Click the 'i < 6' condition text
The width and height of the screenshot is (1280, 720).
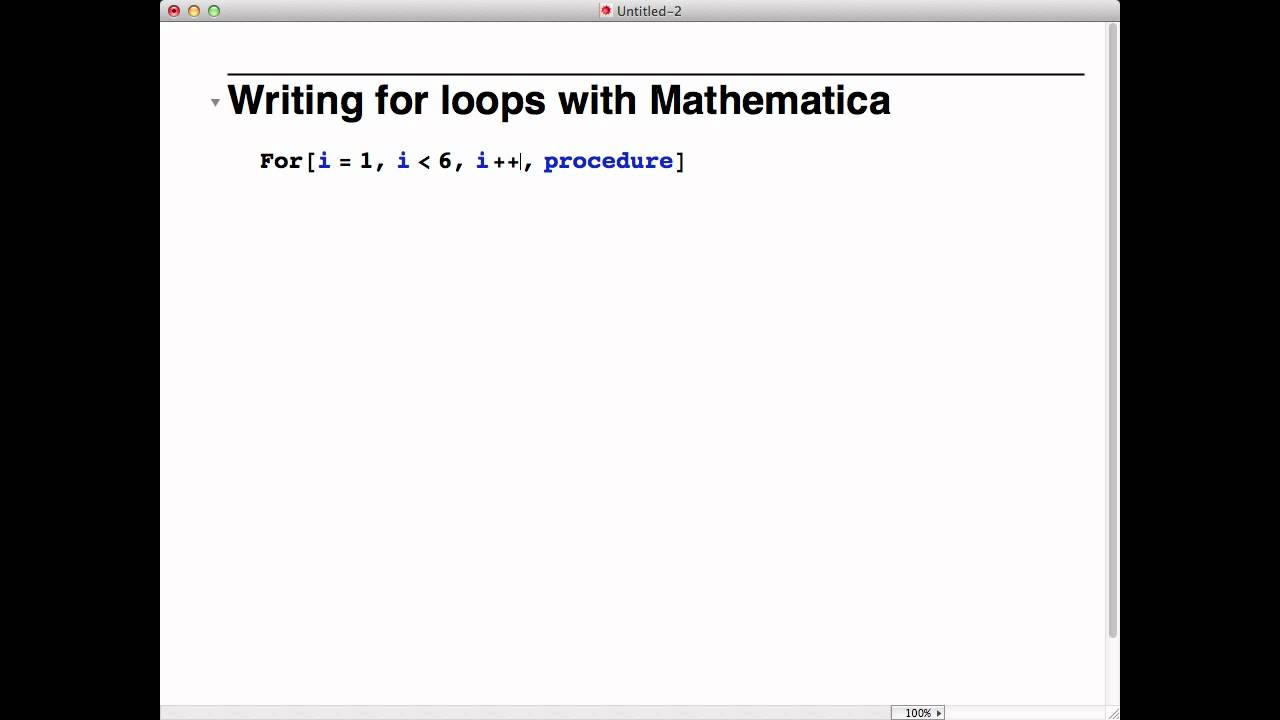[x=424, y=161]
